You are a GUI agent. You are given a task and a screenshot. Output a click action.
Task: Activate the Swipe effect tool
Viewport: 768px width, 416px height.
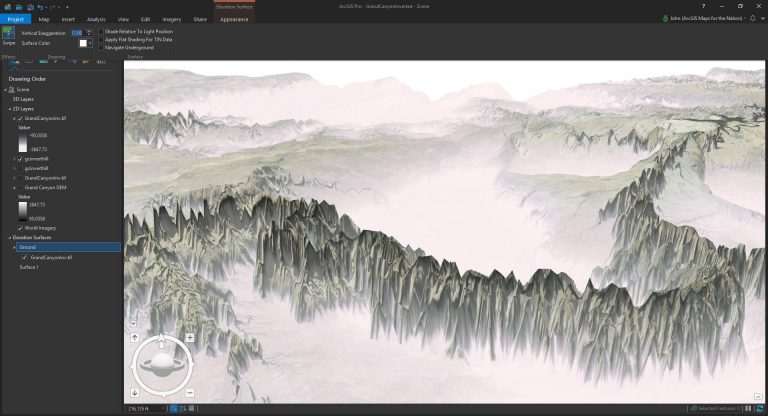[x=8, y=36]
